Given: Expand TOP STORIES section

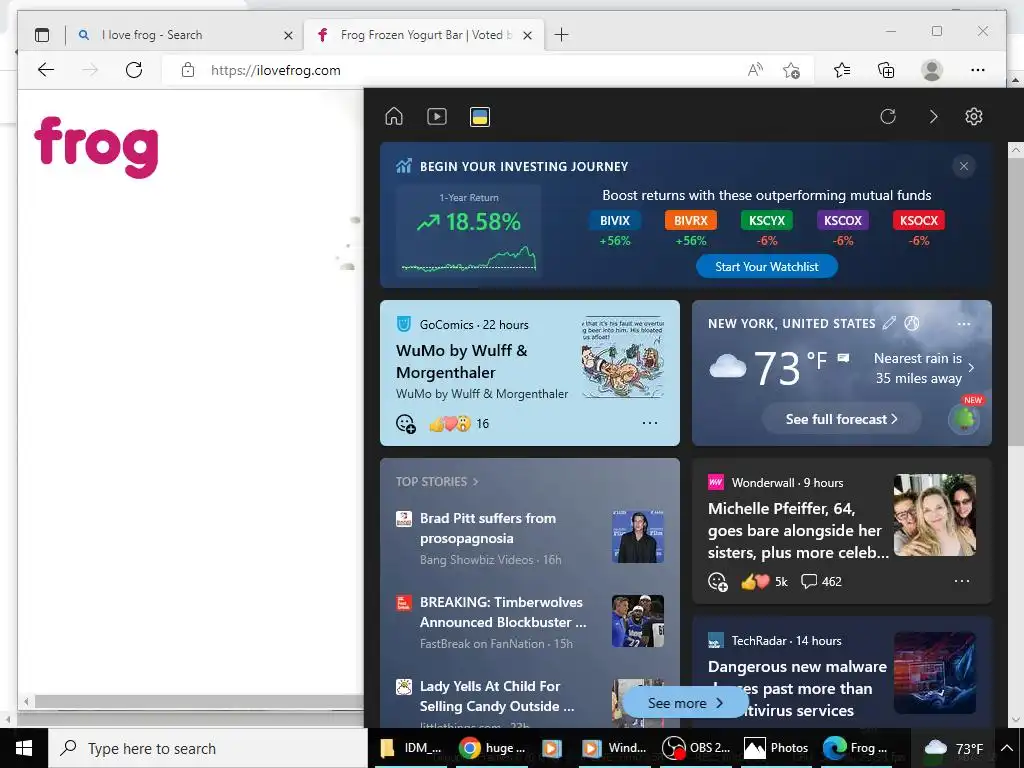Looking at the screenshot, I should (437, 481).
